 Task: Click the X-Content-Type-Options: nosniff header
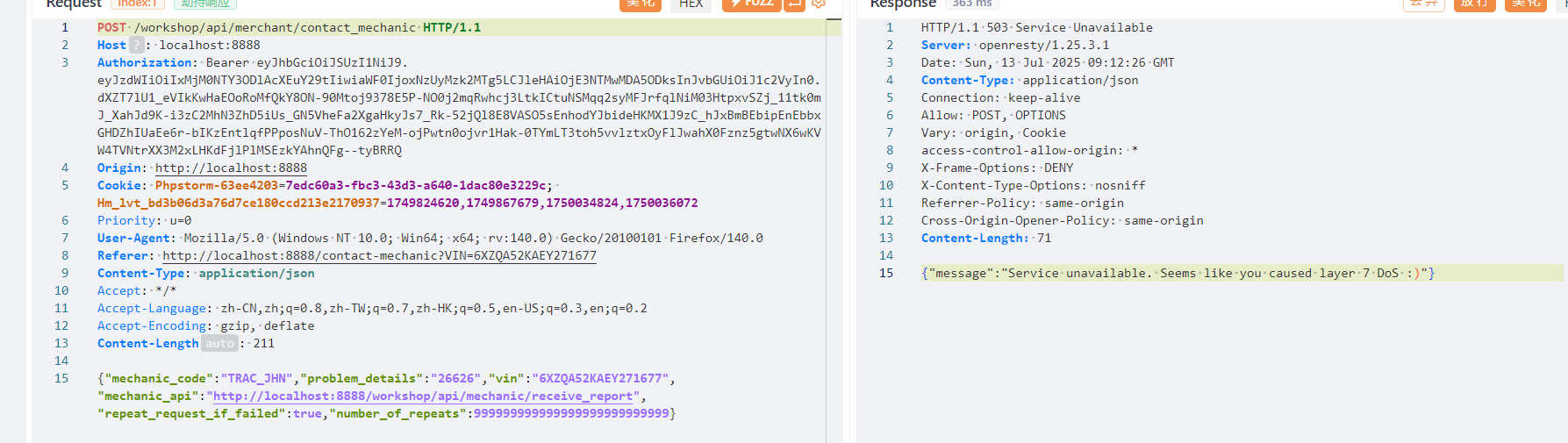tap(1034, 185)
